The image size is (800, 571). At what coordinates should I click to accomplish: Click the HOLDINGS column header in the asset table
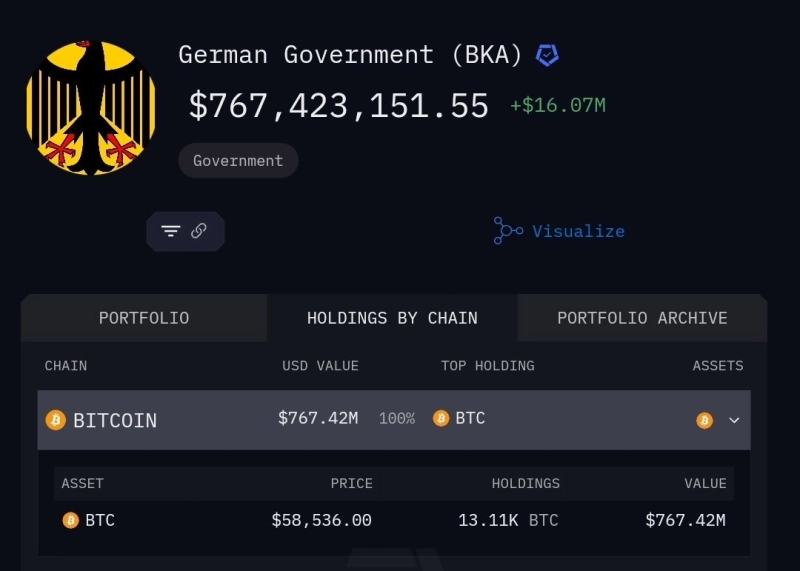coord(525,483)
